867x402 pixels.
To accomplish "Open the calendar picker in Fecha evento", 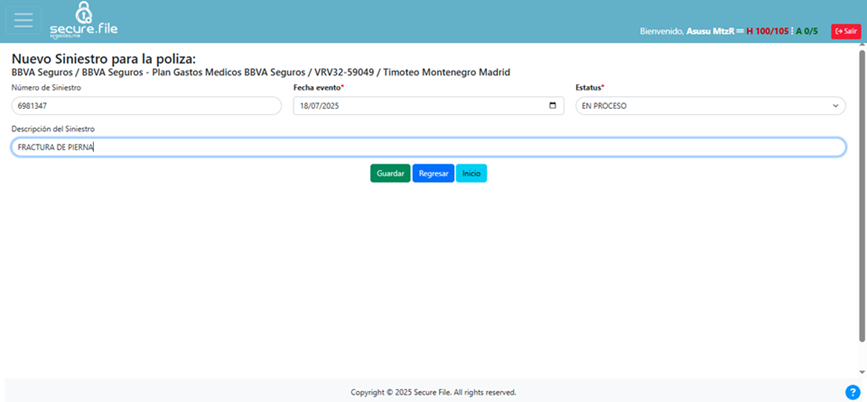I will point(553,106).
